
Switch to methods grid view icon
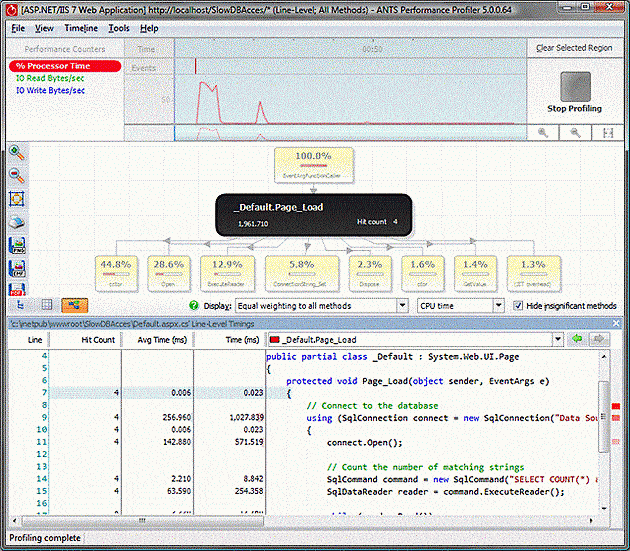pos(47,305)
